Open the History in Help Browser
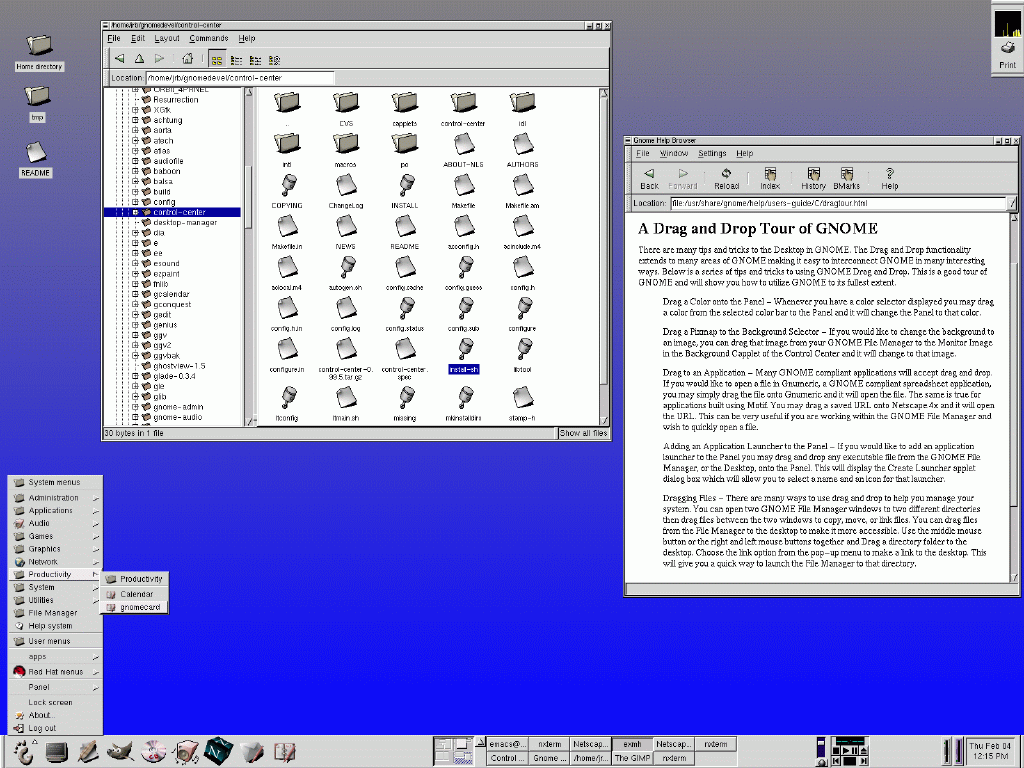1024x768 pixels. coord(813,178)
